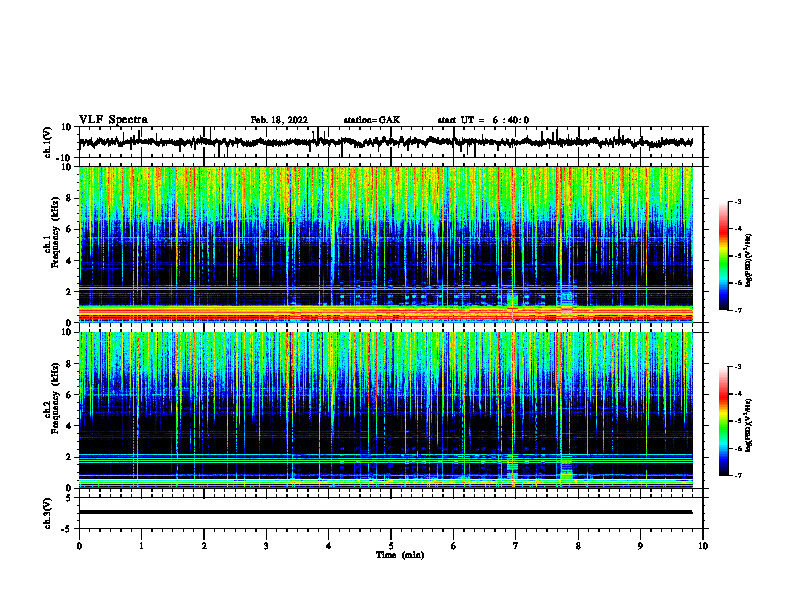Screen dimensions: 792x612
Task: Click the "-5" label on ch.1 color bar
Action: [737, 256]
